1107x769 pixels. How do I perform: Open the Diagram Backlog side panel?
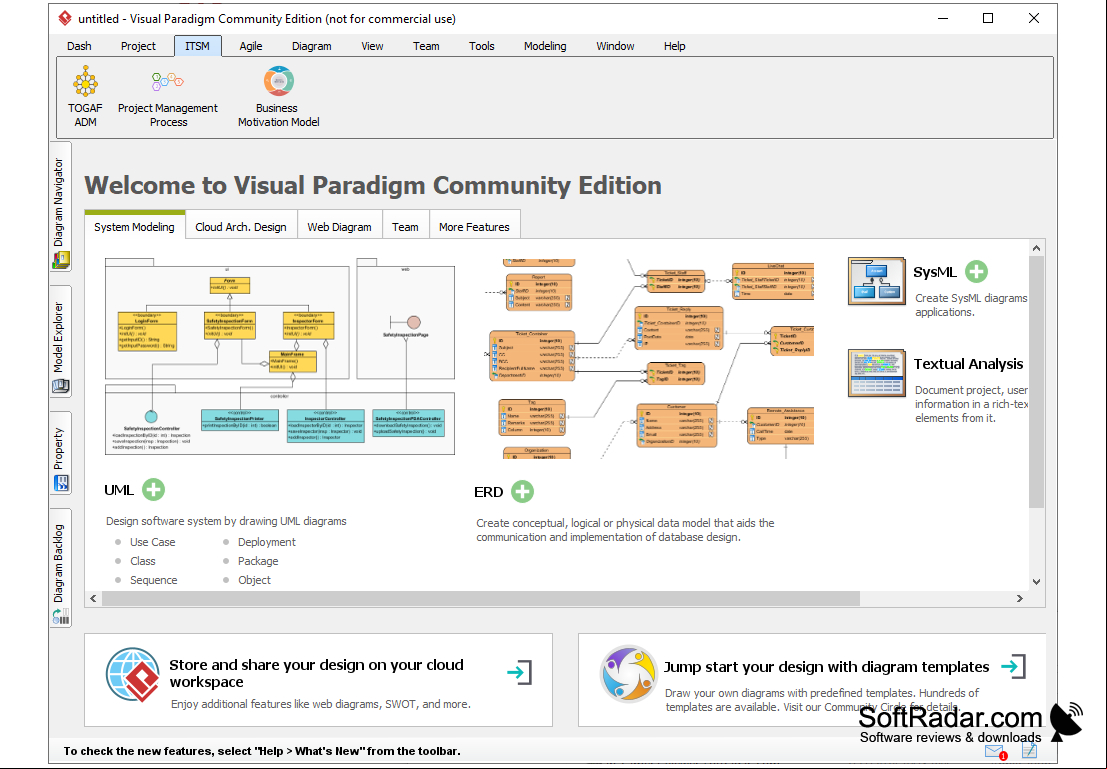[x=60, y=568]
